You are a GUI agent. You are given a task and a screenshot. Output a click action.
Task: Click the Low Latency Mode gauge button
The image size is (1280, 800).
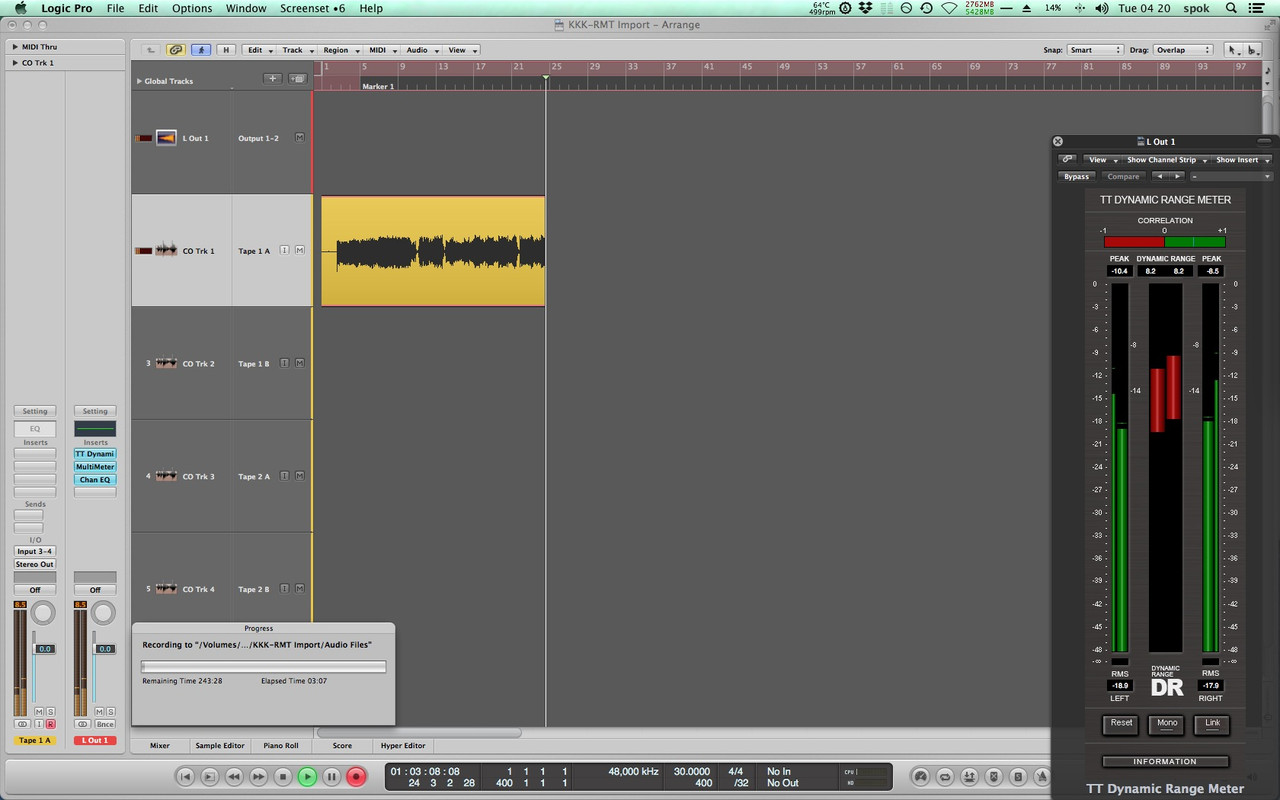click(x=921, y=776)
